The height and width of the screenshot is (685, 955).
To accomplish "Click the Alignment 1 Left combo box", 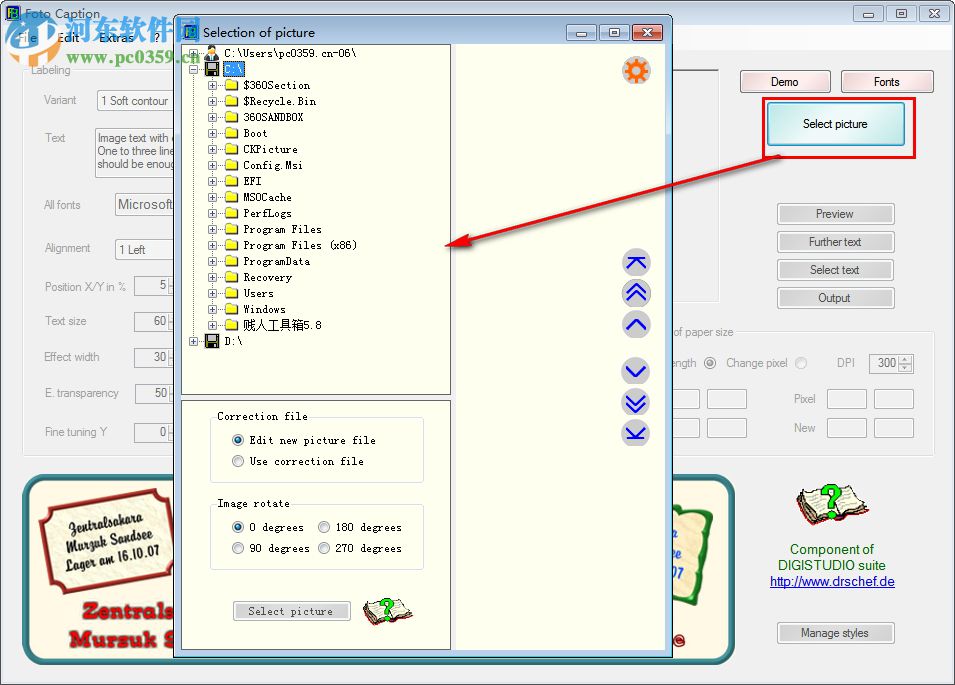I will click(144, 249).
